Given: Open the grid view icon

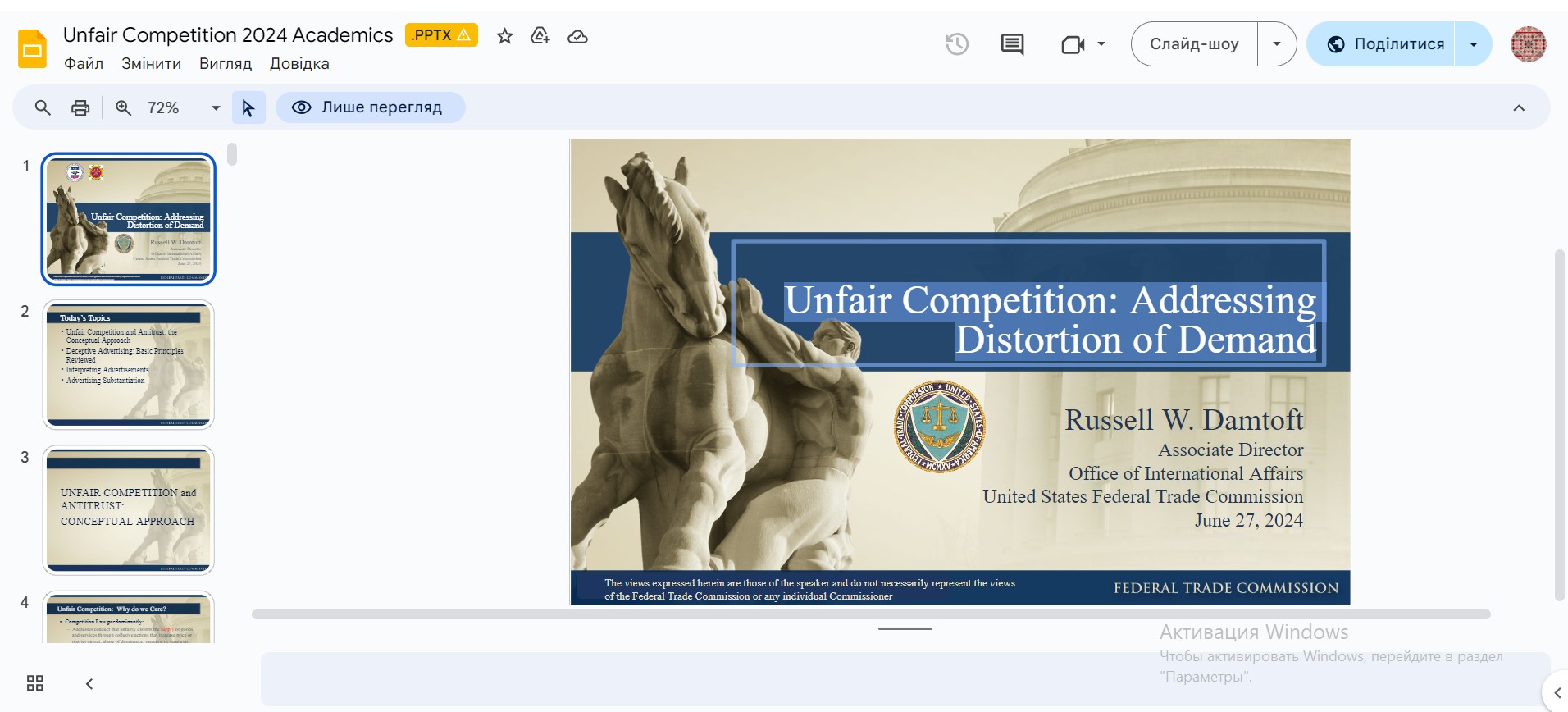Looking at the screenshot, I should 35,683.
